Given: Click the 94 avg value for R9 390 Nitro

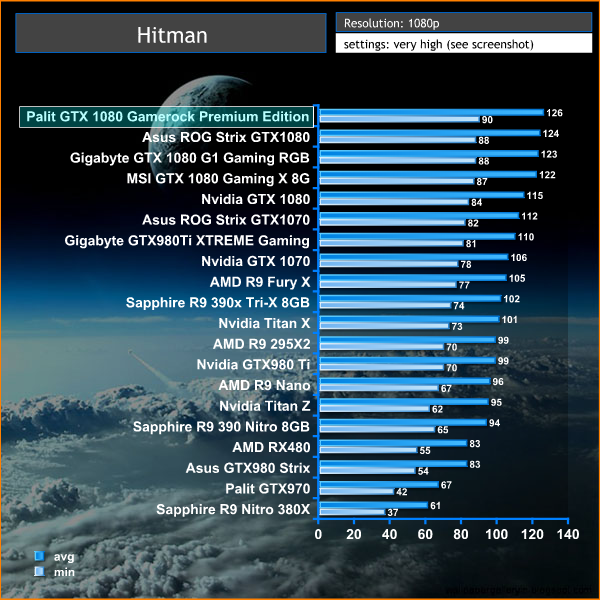Looking at the screenshot, I should pyautogui.click(x=494, y=423).
